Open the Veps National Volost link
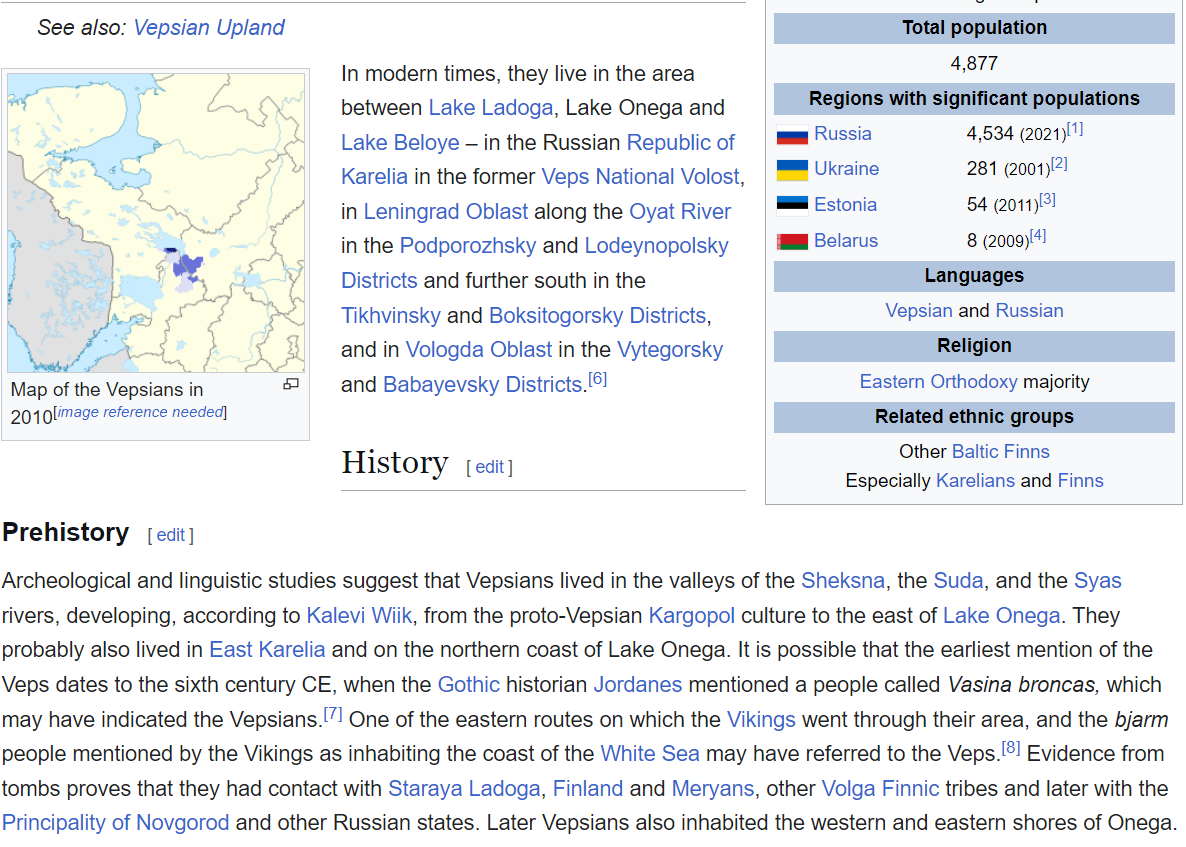Screen dimensions: 1186x847 [x=641, y=176]
